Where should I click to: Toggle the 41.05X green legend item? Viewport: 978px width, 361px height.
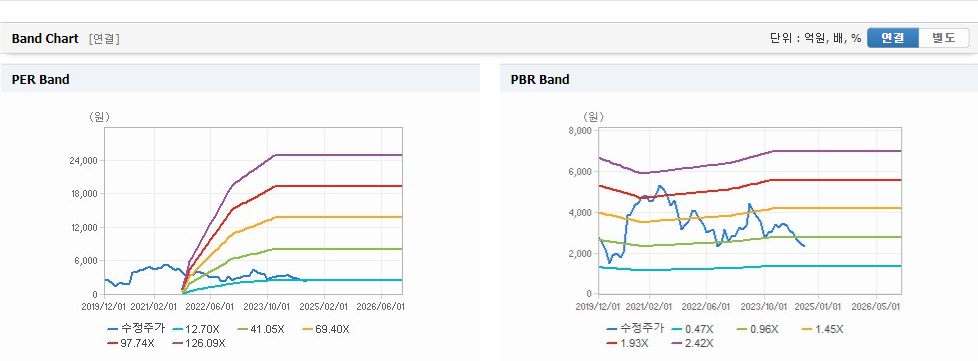coord(261,329)
